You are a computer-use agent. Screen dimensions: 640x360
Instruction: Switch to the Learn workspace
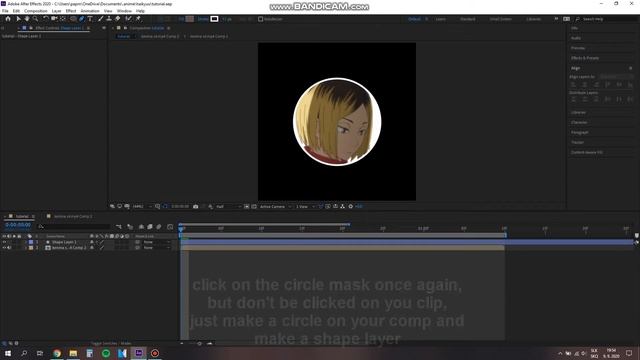click(441, 19)
